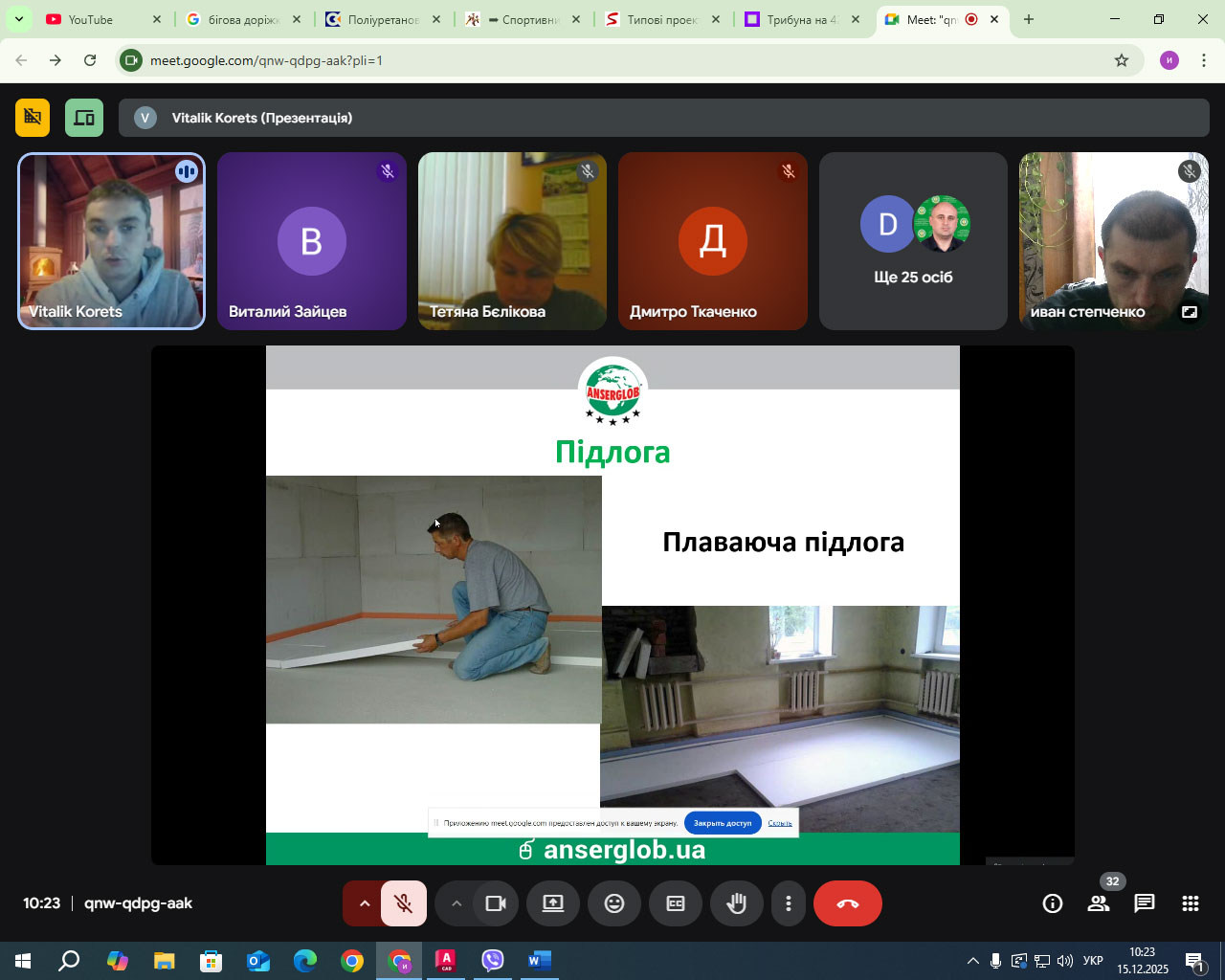The image size is (1225, 980).
Task: Open the emoji reactions panel
Action: (614, 903)
